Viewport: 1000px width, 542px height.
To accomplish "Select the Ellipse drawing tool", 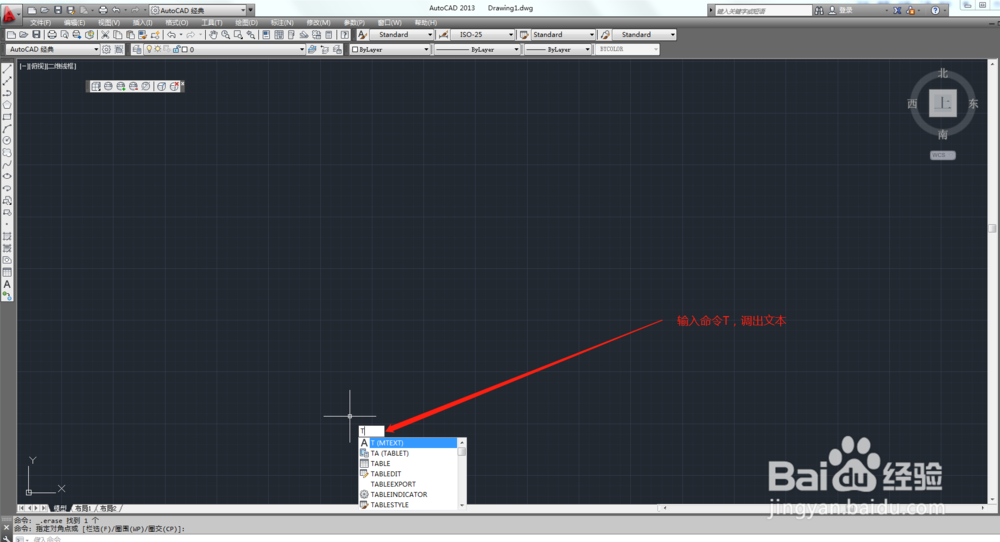I will click(7, 176).
